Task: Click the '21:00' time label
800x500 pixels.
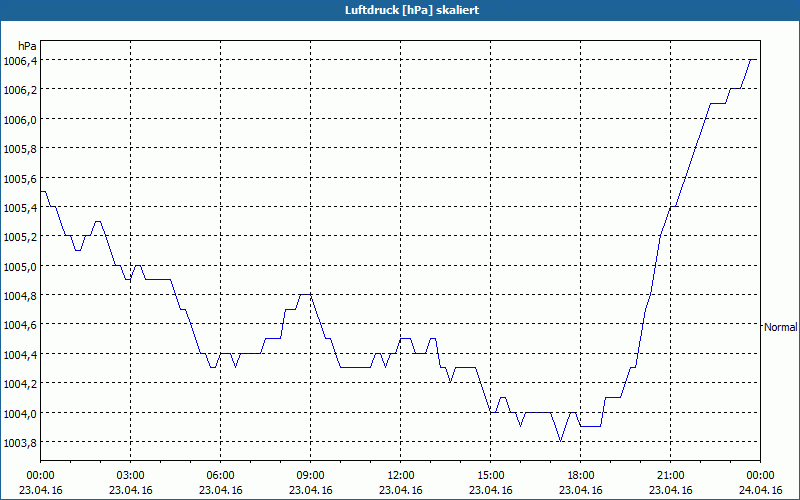Action: click(670, 476)
